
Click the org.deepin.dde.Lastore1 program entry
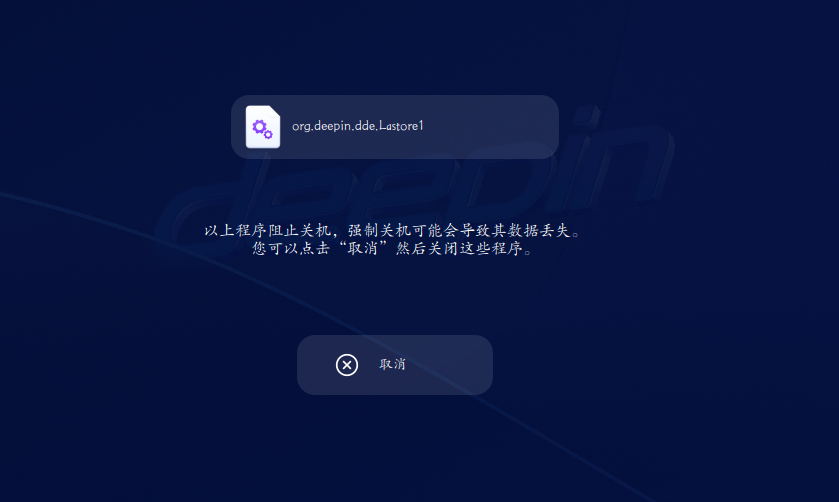[x=395, y=127]
